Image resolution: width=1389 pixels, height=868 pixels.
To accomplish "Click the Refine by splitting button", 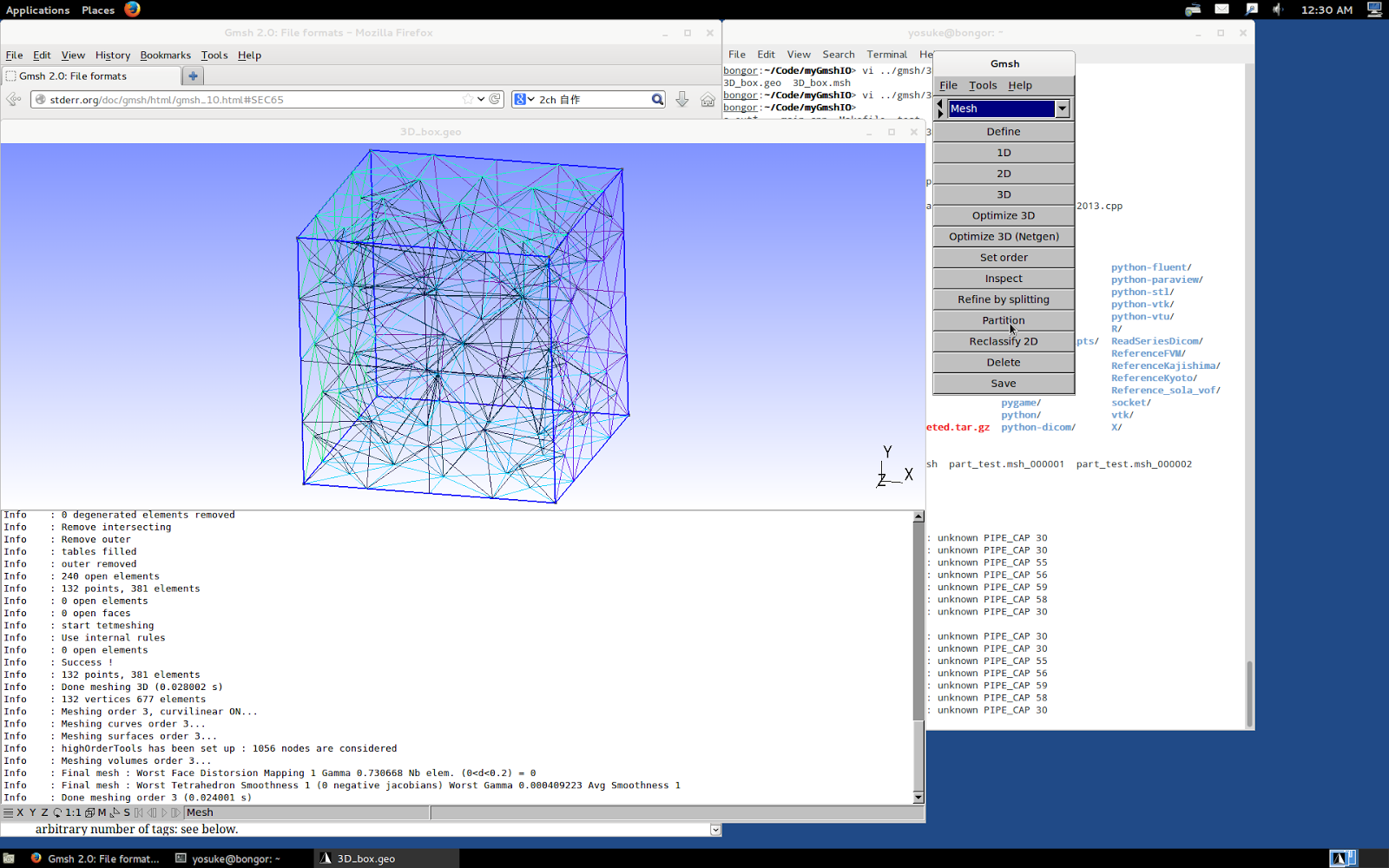I will pyautogui.click(x=1004, y=299).
